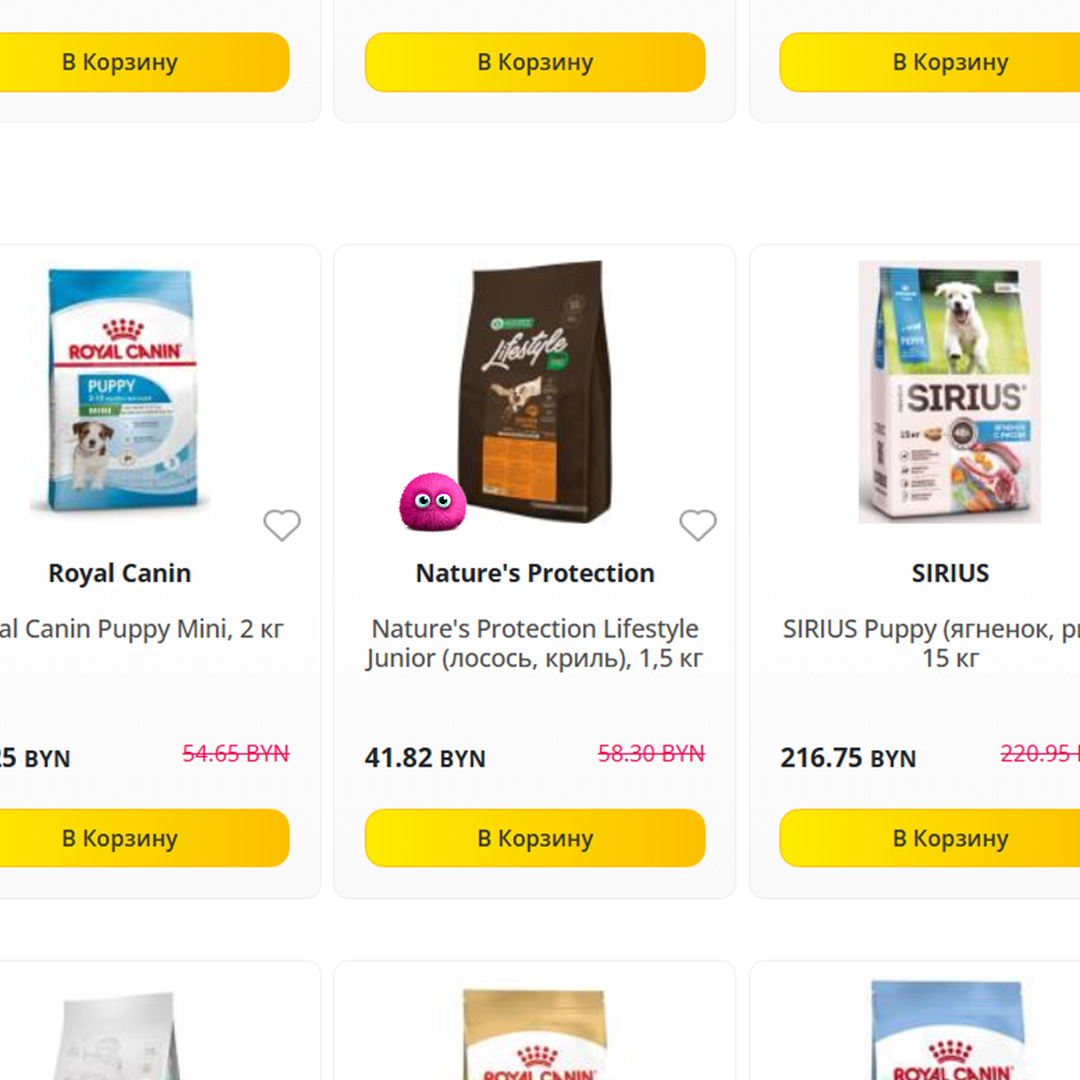Open the Nature's Protection brand link
Viewport: 1080px width, 1080px height.
click(534, 573)
